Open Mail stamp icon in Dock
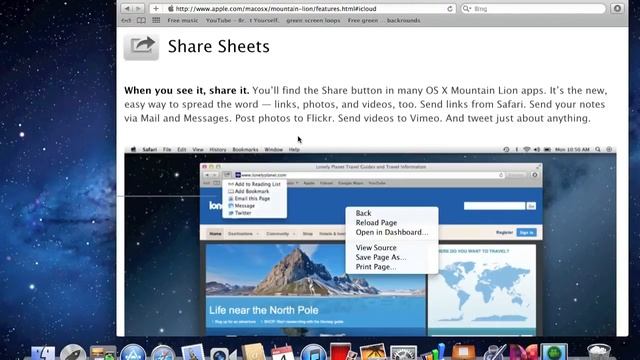This screenshot has width=640, height=360. point(193,352)
